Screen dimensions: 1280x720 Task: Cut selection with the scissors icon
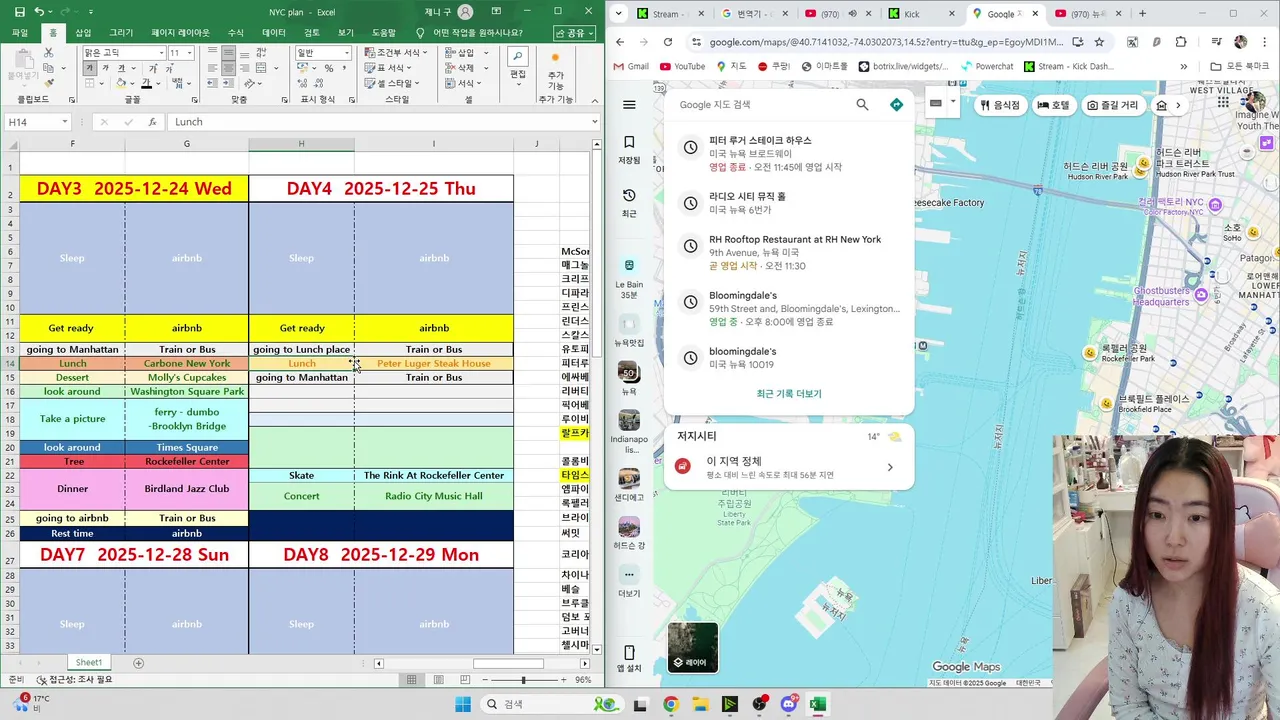pos(48,53)
